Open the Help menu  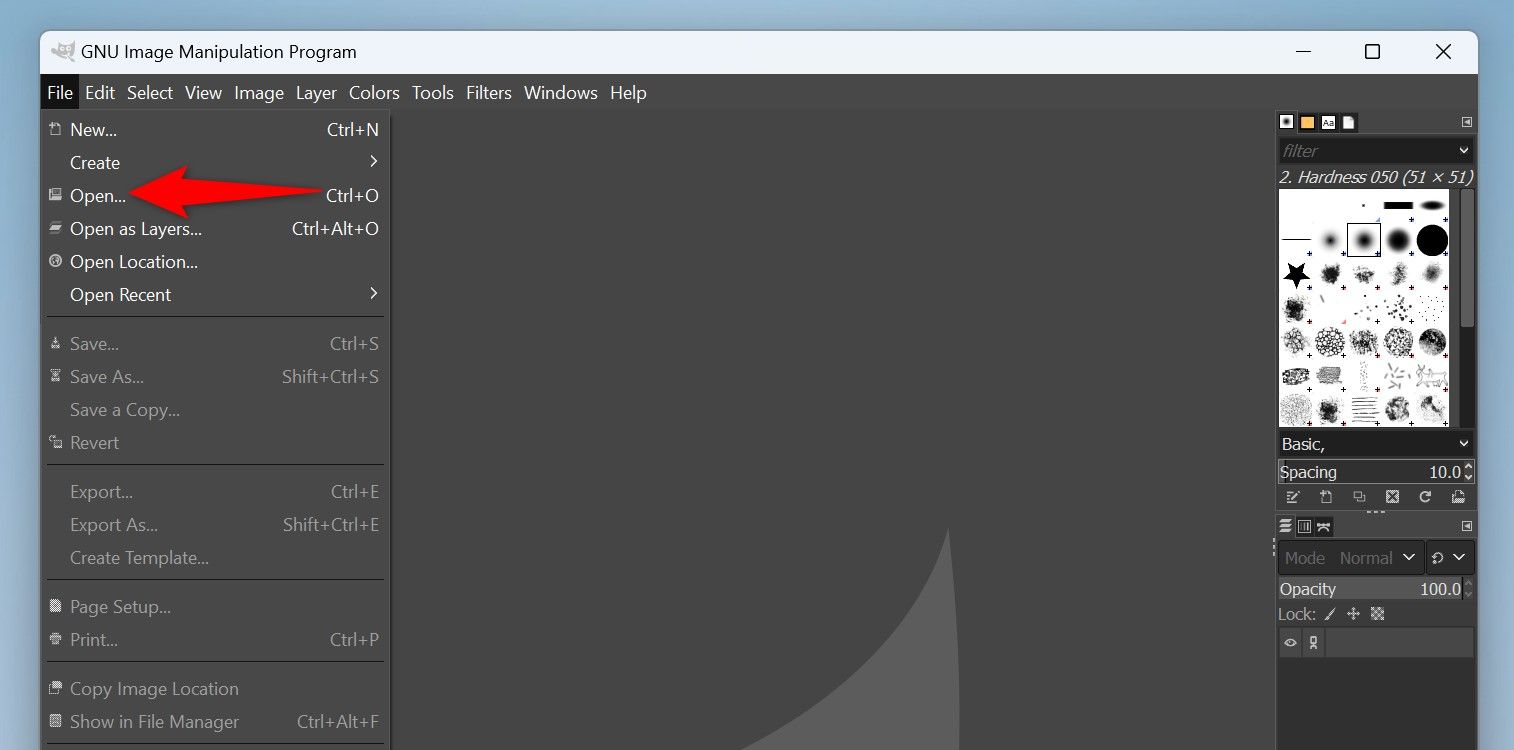(628, 92)
